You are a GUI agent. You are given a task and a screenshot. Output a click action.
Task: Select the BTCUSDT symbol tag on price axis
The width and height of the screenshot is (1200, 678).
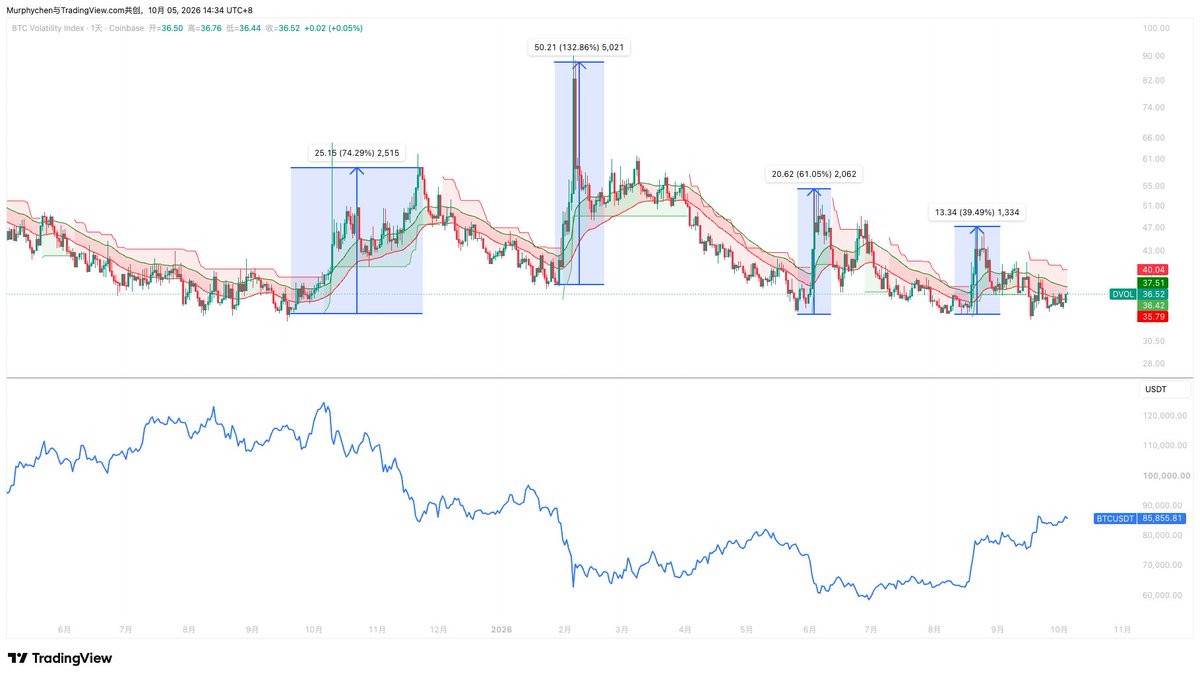click(1116, 518)
